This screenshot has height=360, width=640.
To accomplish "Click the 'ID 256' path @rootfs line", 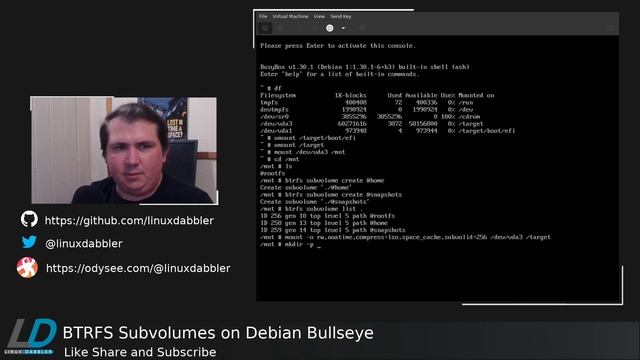I will click(327, 216).
